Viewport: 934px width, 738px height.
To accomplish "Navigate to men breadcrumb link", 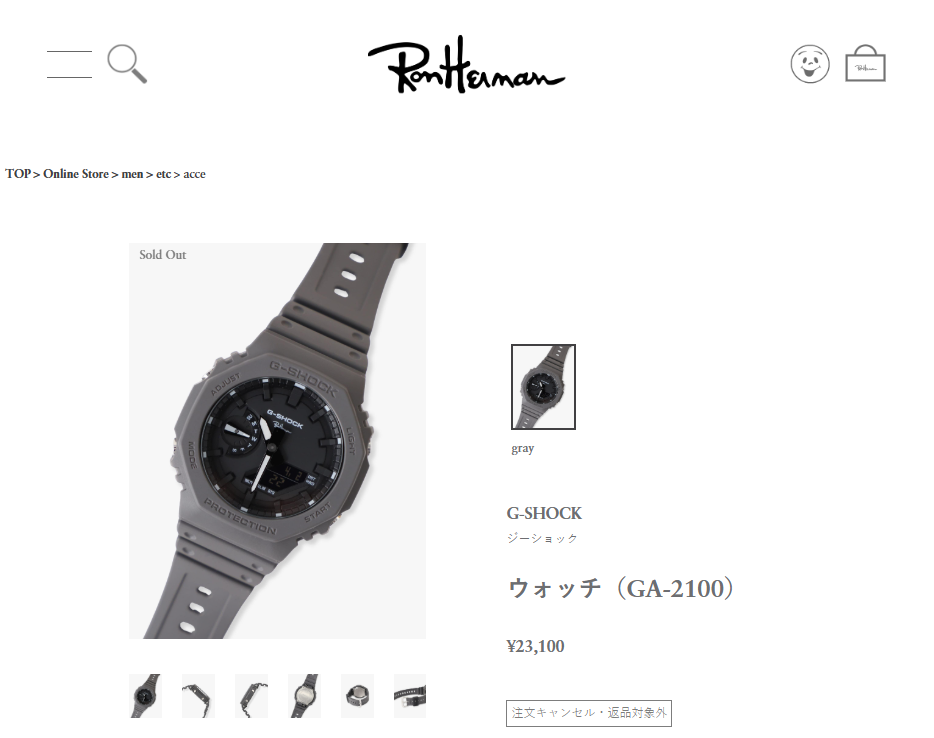I will tap(132, 174).
